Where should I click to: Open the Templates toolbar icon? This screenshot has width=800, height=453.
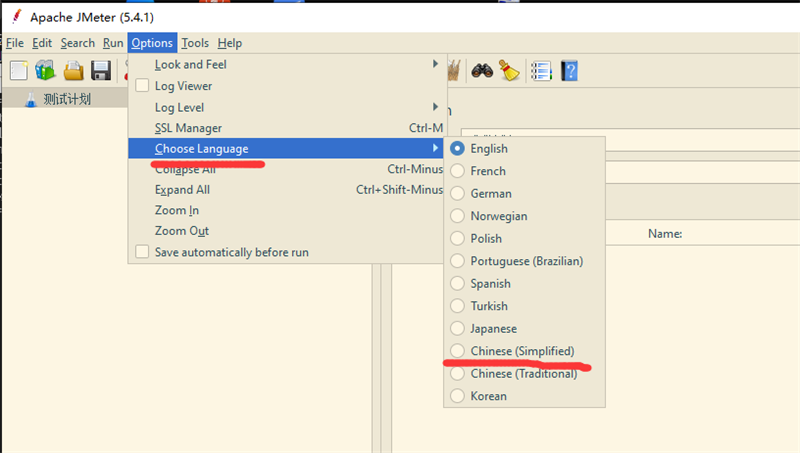point(45,70)
